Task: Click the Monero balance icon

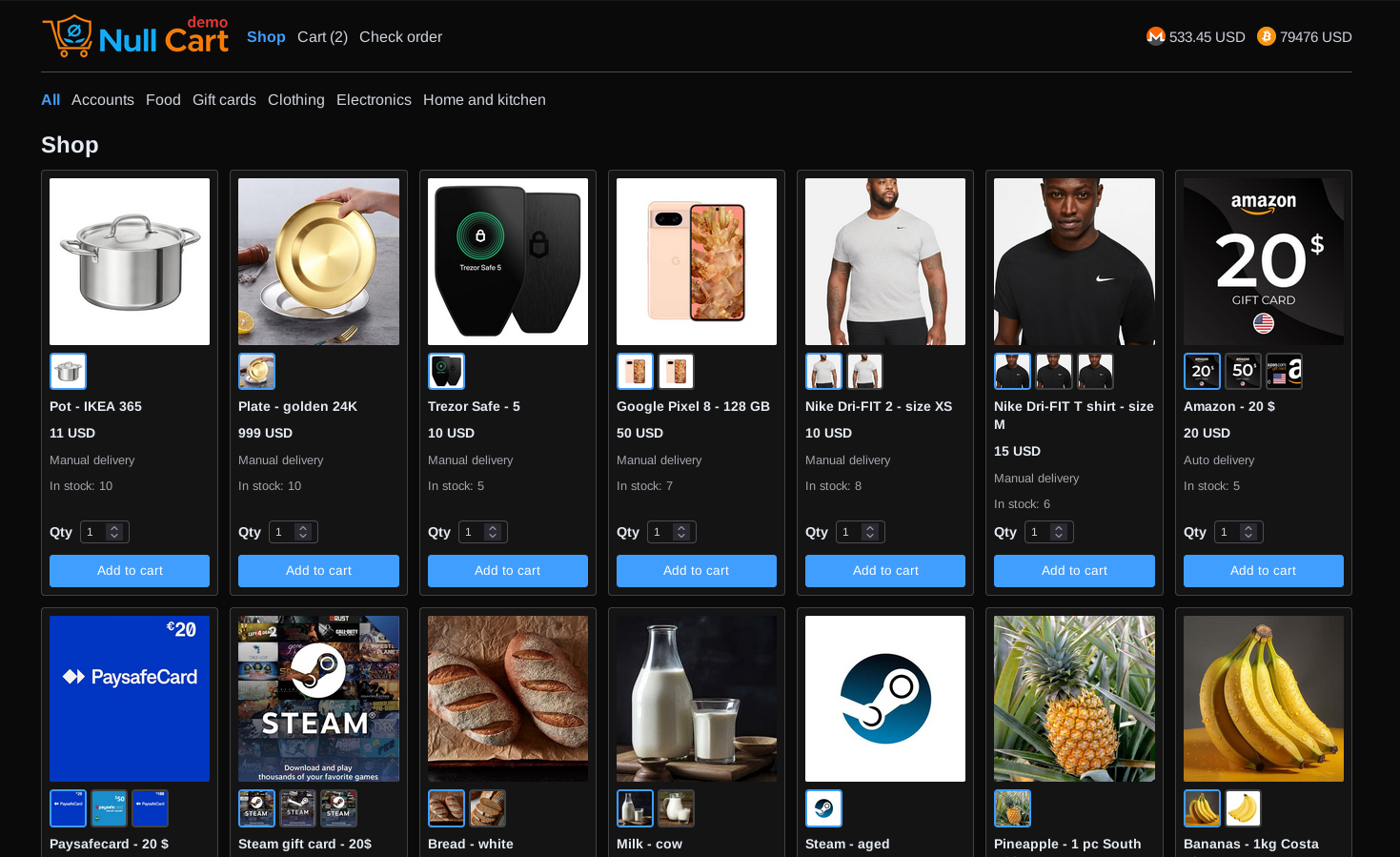Action: point(1155,36)
